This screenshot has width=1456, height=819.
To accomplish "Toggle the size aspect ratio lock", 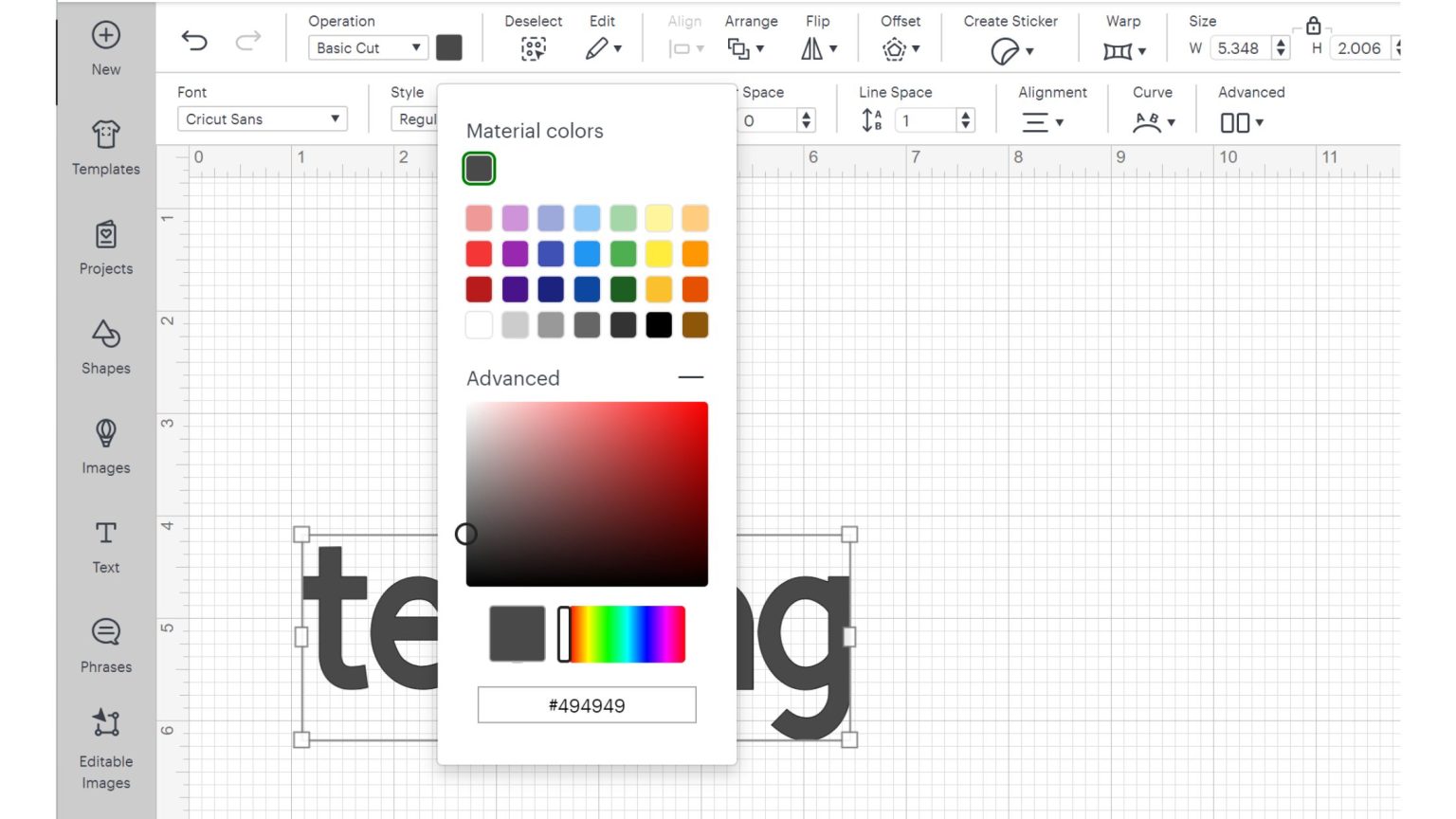I will click(1313, 26).
